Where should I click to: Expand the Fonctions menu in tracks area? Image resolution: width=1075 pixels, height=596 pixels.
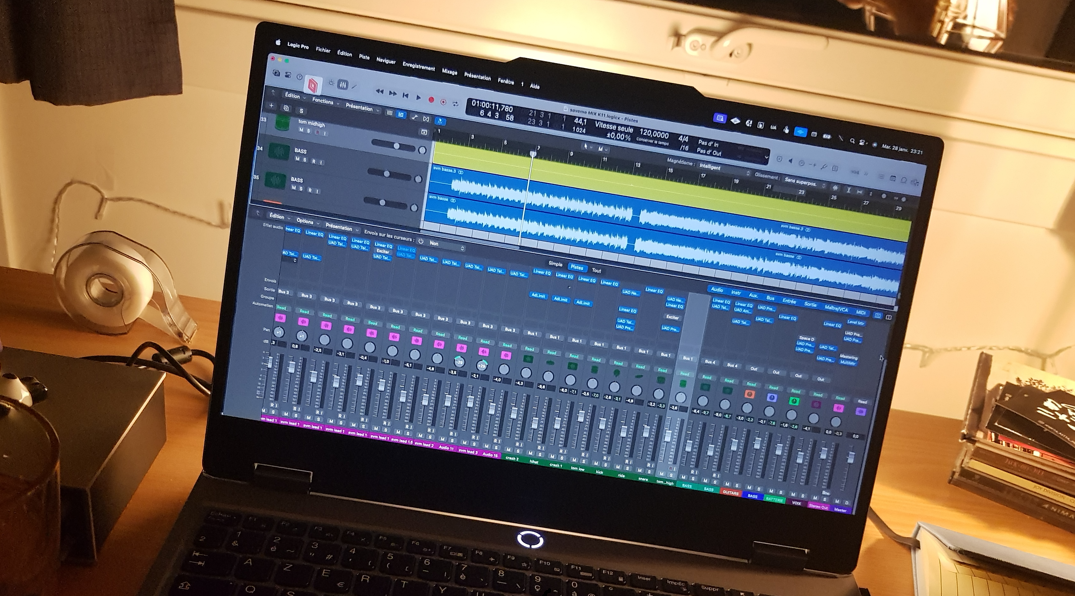tap(323, 101)
